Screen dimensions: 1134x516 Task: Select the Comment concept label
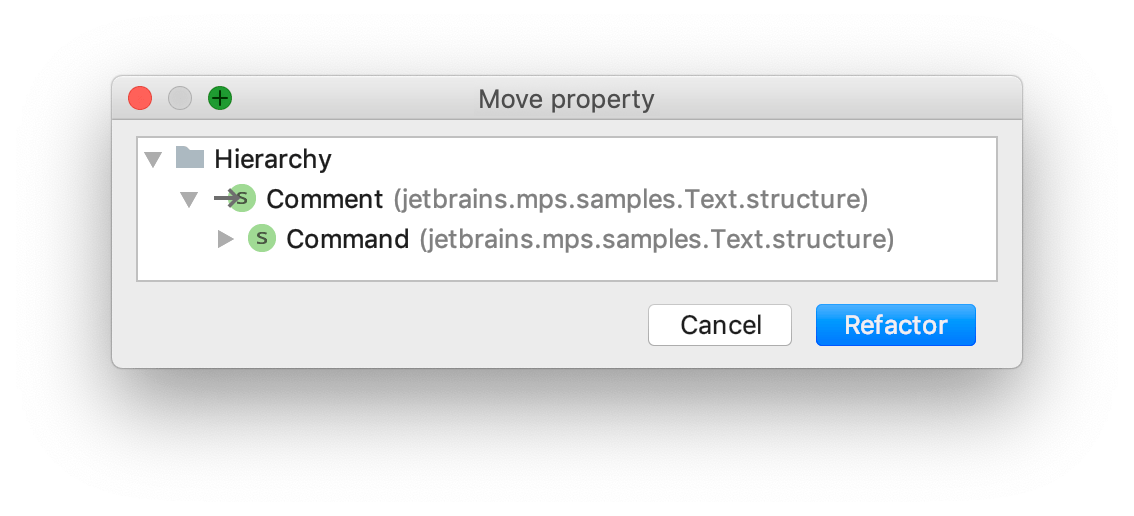point(324,199)
